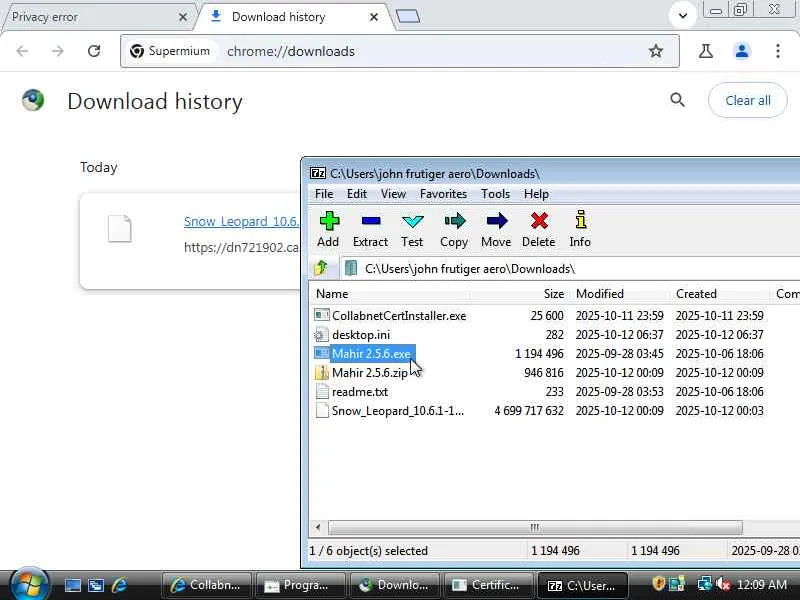Go back in the browser
Image resolution: width=800 pixels, height=600 pixels.
(22, 51)
